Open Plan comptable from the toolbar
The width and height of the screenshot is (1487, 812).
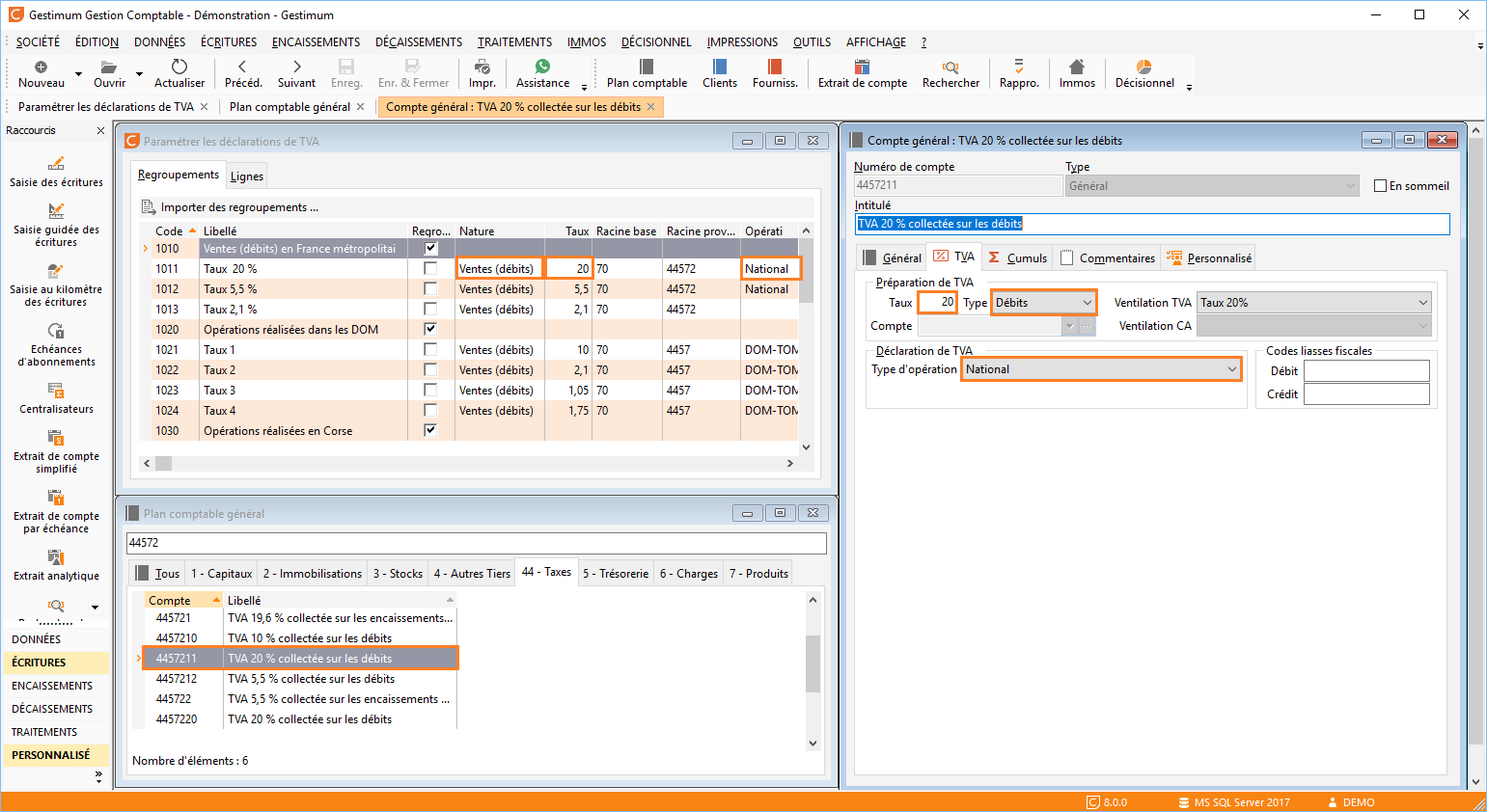click(647, 67)
